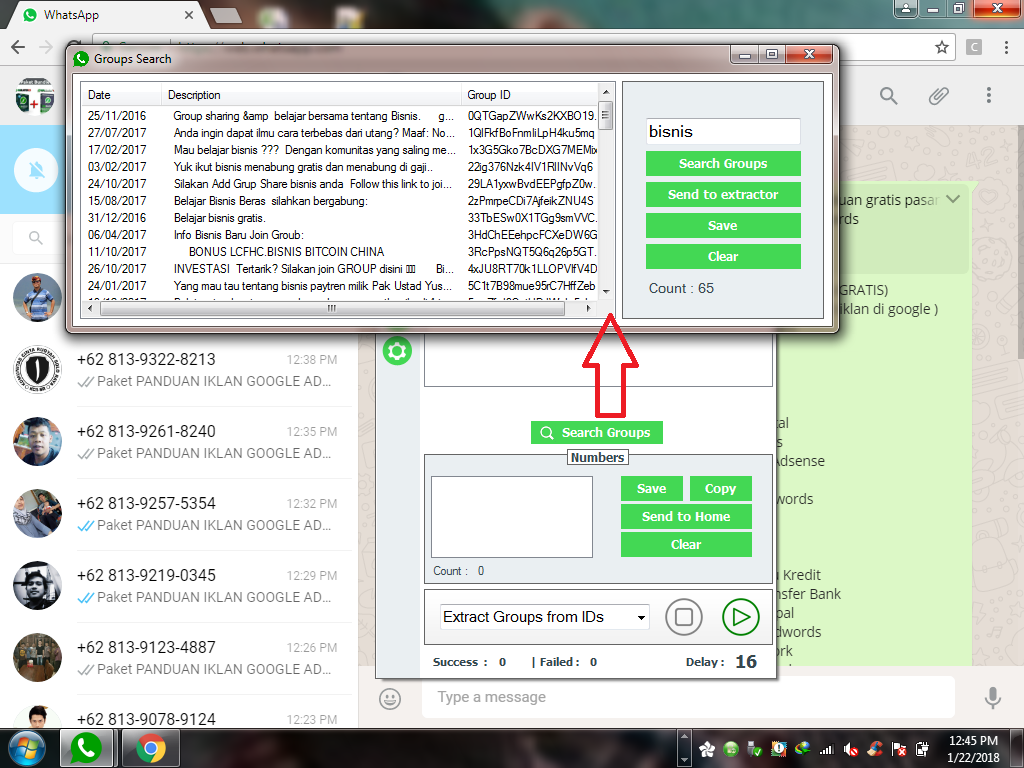
Task: Click the WhatsApp icon in the taskbar
Action: click(x=86, y=748)
